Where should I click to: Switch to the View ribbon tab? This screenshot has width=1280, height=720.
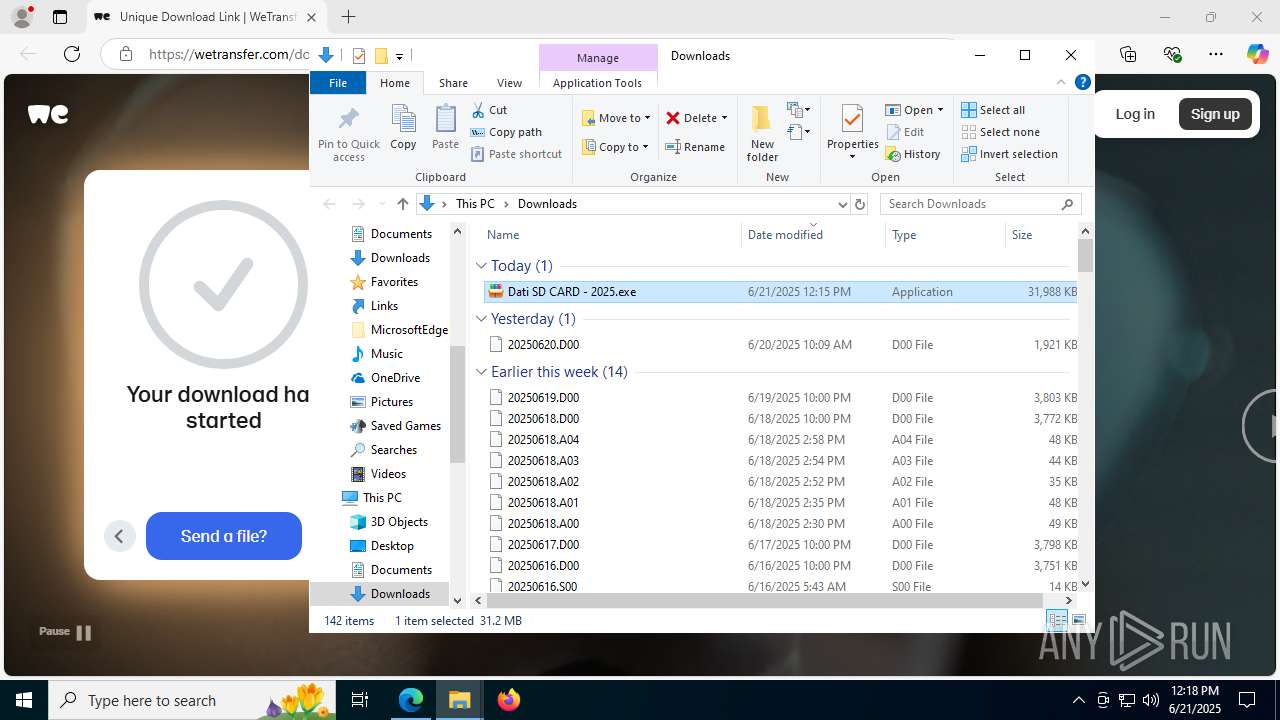pos(509,83)
